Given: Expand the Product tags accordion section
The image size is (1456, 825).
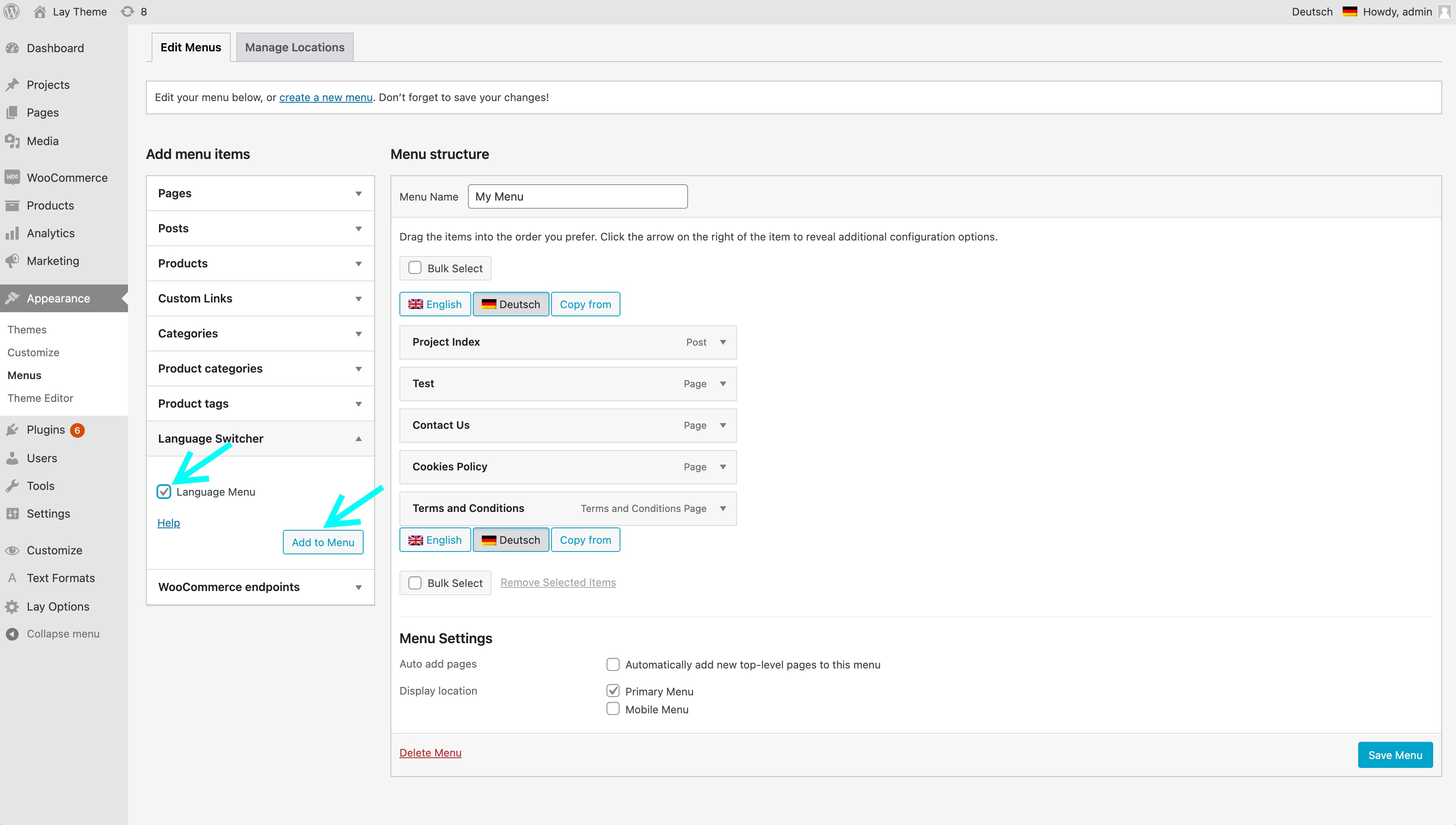Looking at the screenshot, I should point(260,404).
